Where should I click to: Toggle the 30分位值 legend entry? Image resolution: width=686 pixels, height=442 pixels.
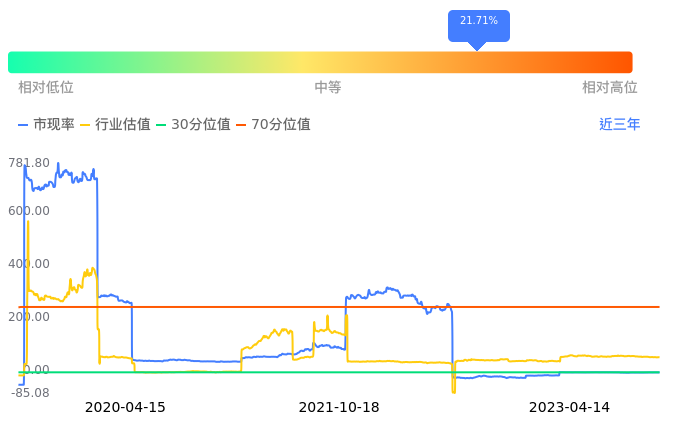pyautogui.click(x=193, y=125)
